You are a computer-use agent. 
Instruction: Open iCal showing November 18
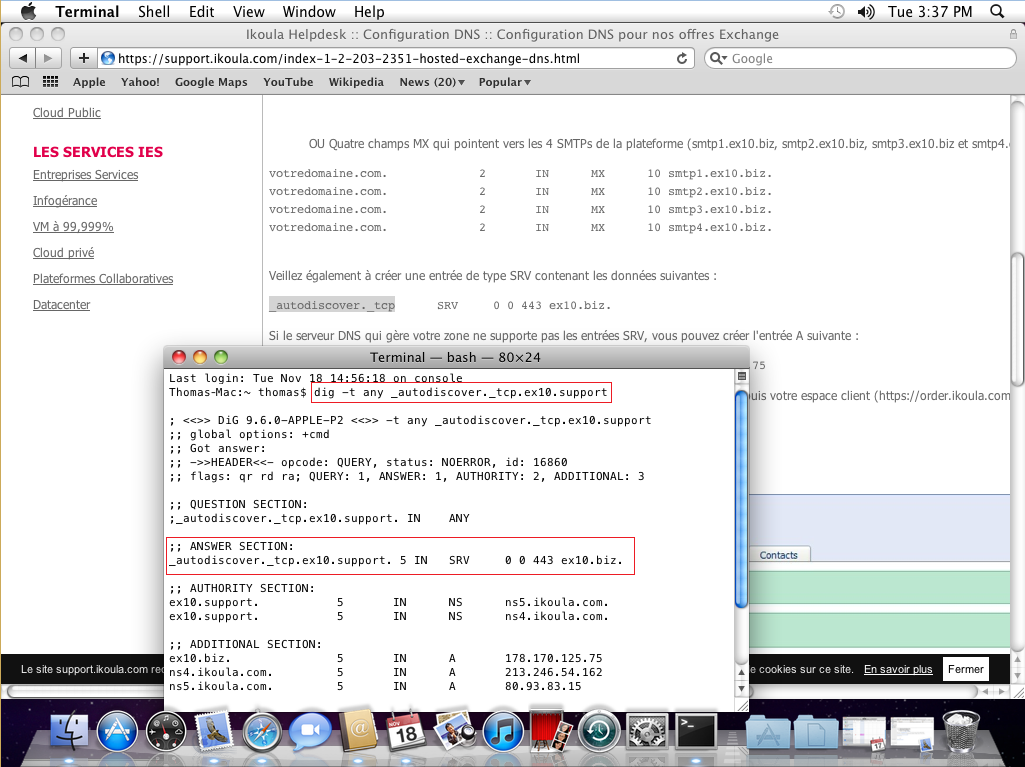click(406, 730)
